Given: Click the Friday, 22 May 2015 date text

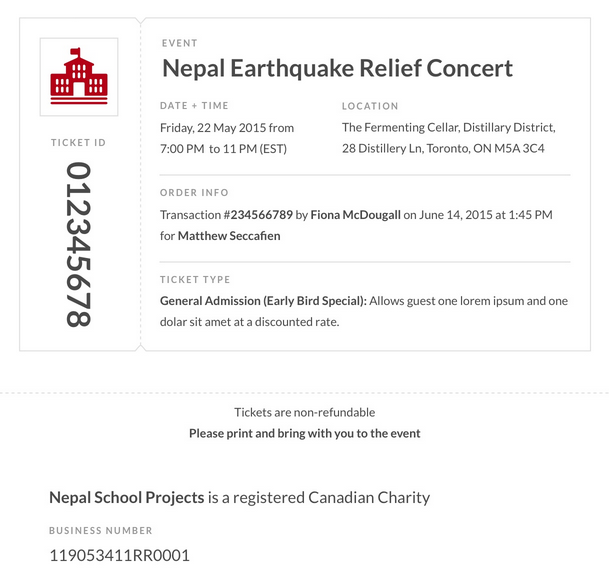Looking at the screenshot, I should [227, 128].
